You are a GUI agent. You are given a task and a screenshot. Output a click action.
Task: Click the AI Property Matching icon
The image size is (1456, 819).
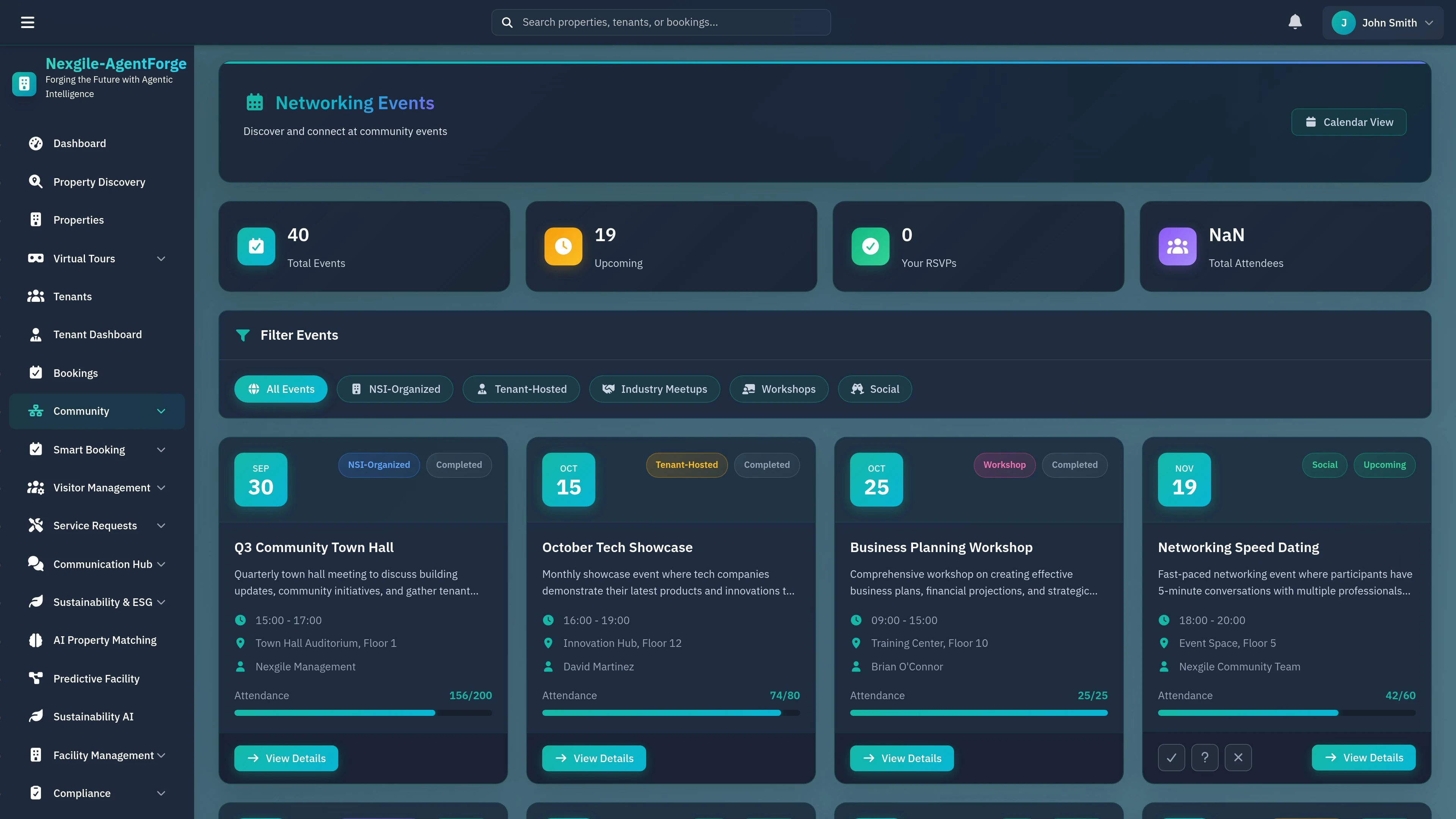click(x=36, y=640)
